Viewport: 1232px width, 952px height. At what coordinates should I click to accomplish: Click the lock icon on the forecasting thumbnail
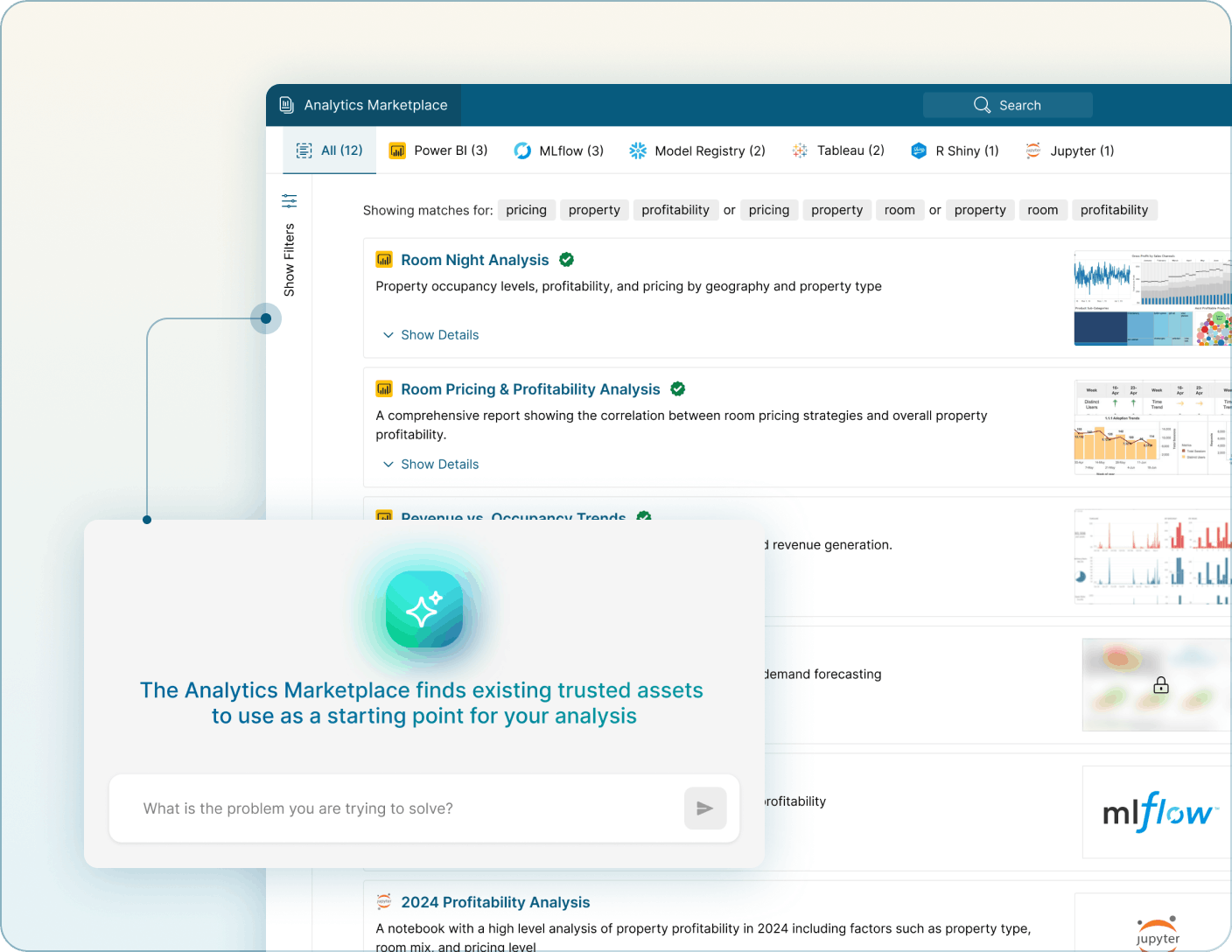[x=1161, y=685]
